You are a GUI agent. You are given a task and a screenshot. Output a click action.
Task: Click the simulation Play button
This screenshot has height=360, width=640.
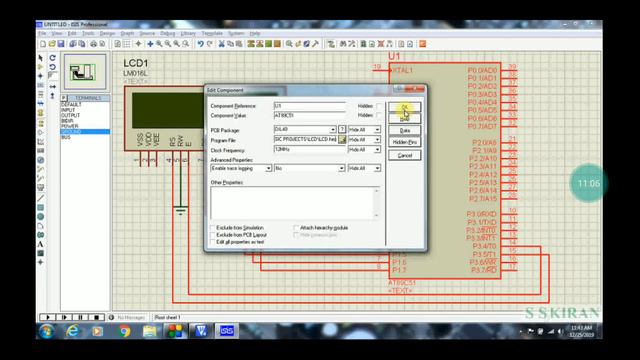(x=47, y=317)
